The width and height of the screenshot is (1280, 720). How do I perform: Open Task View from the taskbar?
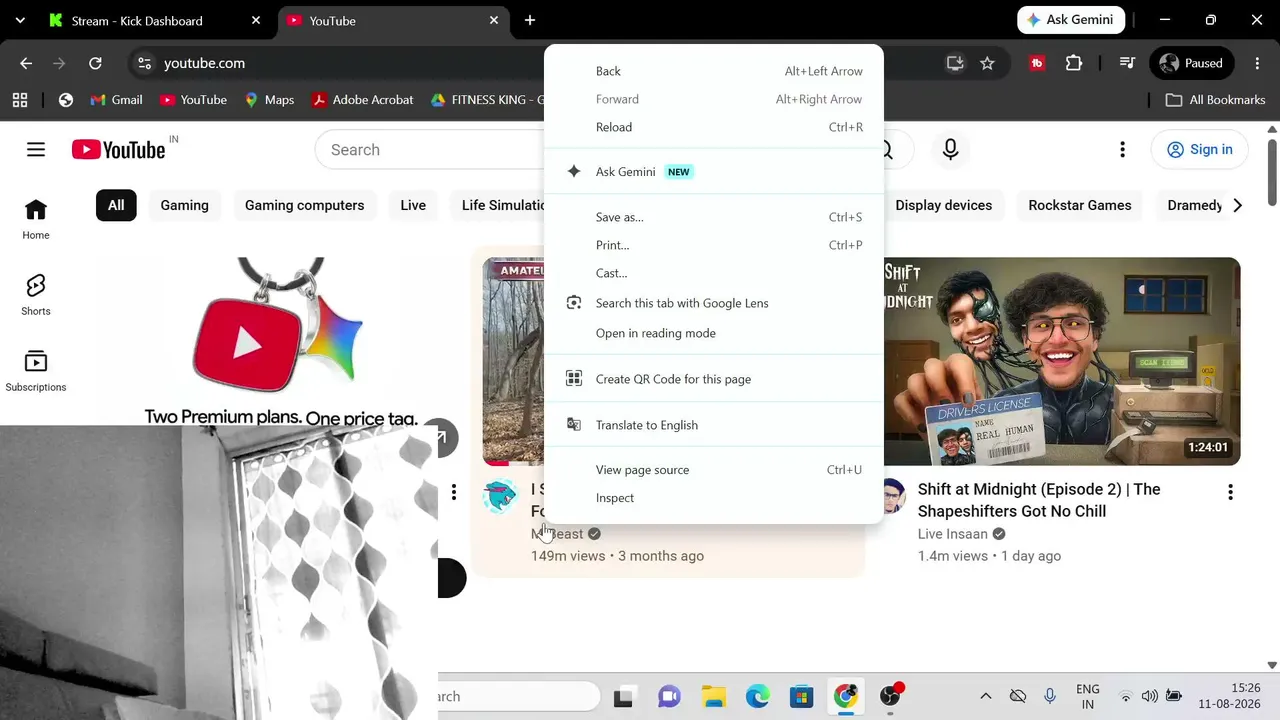[623, 696]
